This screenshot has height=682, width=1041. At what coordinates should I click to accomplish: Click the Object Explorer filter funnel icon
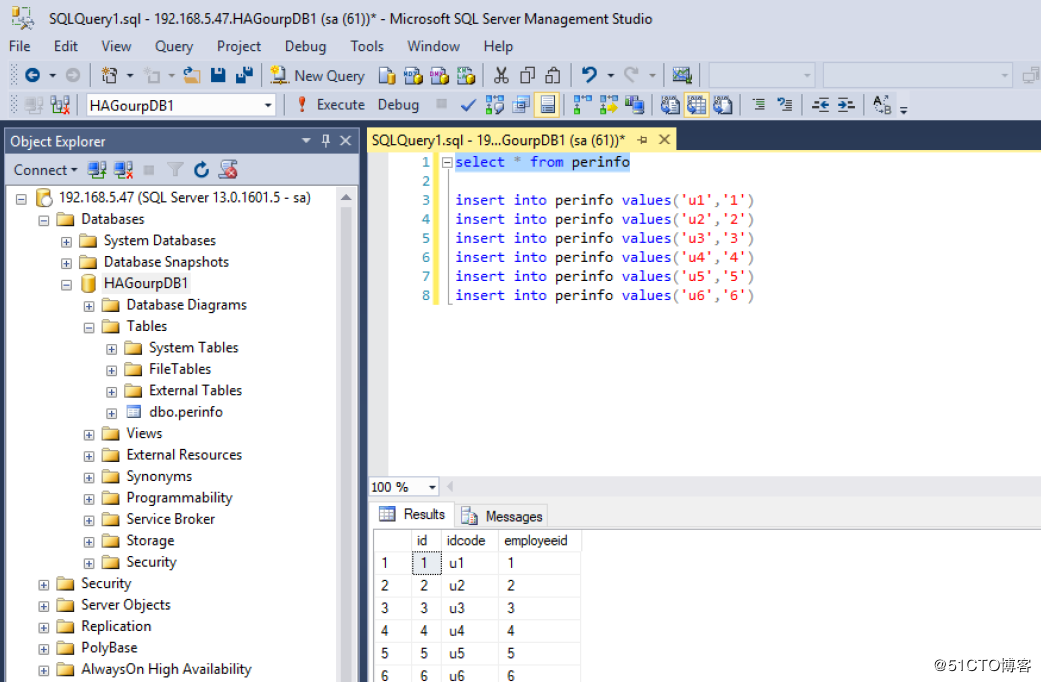[x=175, y=170]
